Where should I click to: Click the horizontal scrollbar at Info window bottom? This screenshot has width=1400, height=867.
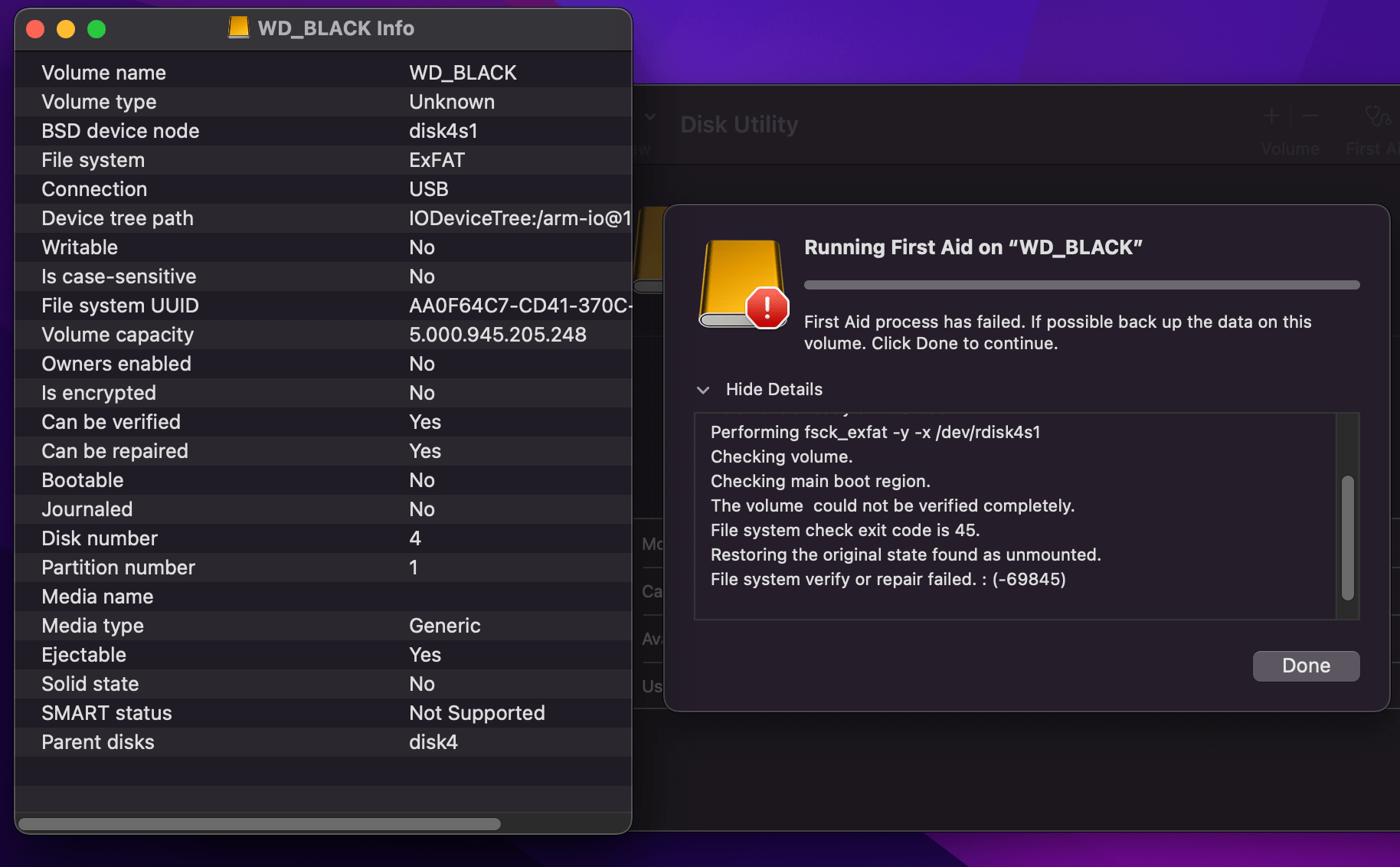[x=260, y=824]
